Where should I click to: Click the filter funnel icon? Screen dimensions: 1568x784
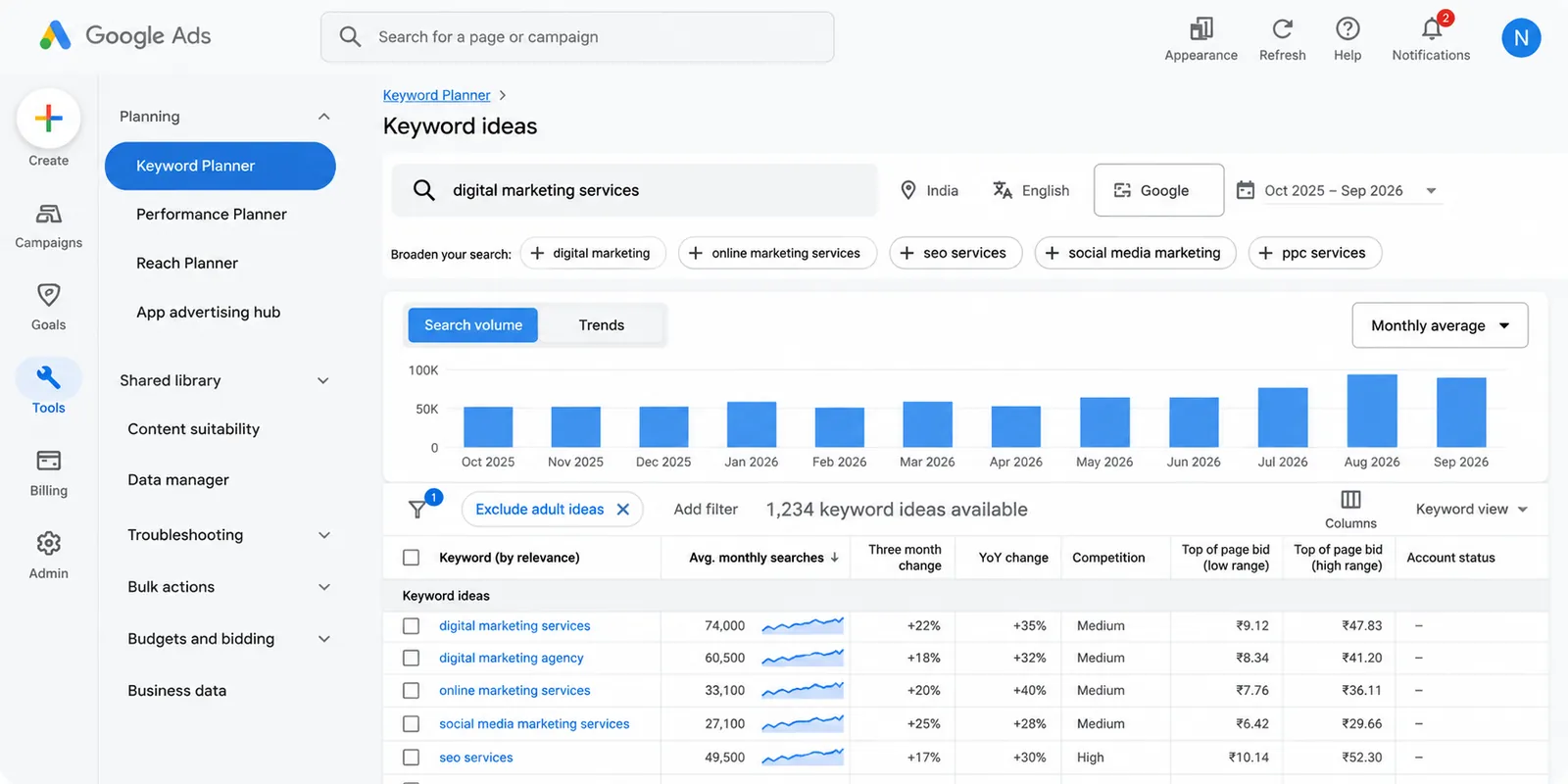[x=417, y=509]
